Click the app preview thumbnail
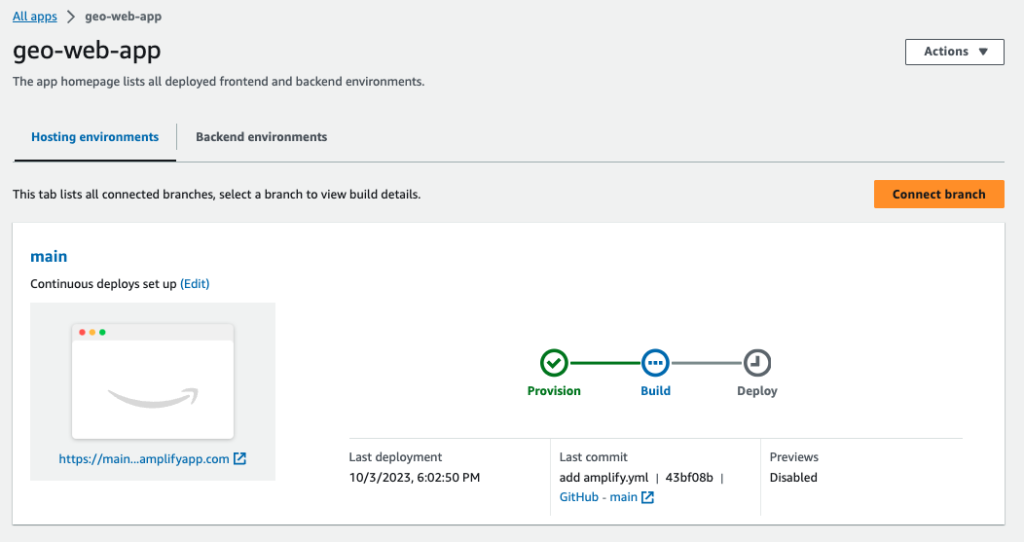 pyautogui.click(x=153, y=381)
